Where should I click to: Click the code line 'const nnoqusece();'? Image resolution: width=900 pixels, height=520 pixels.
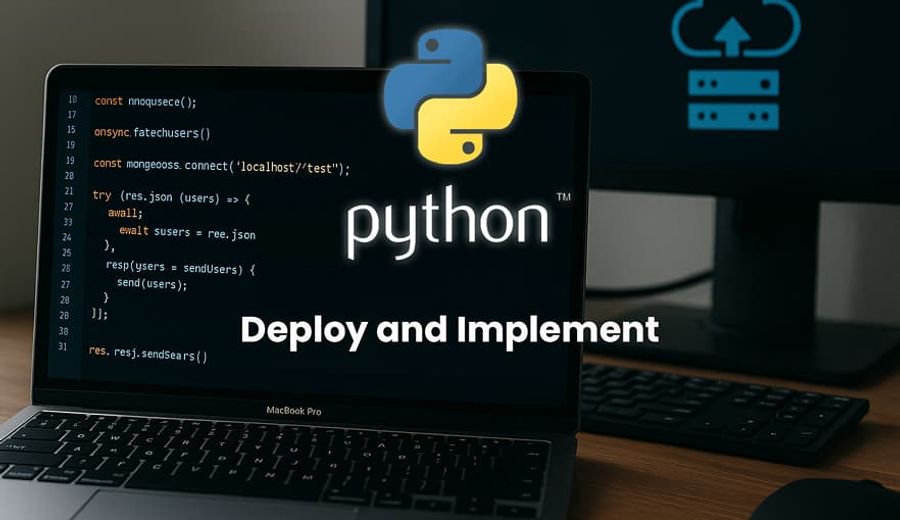coord(145,102)
